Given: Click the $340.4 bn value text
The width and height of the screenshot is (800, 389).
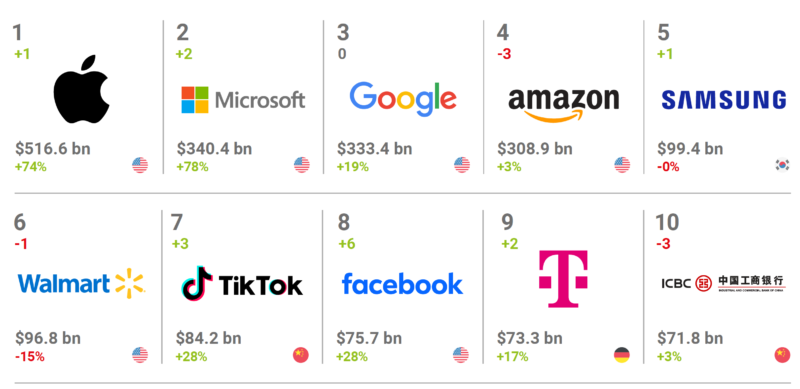Looking at the screenshot, I should 214,149.
